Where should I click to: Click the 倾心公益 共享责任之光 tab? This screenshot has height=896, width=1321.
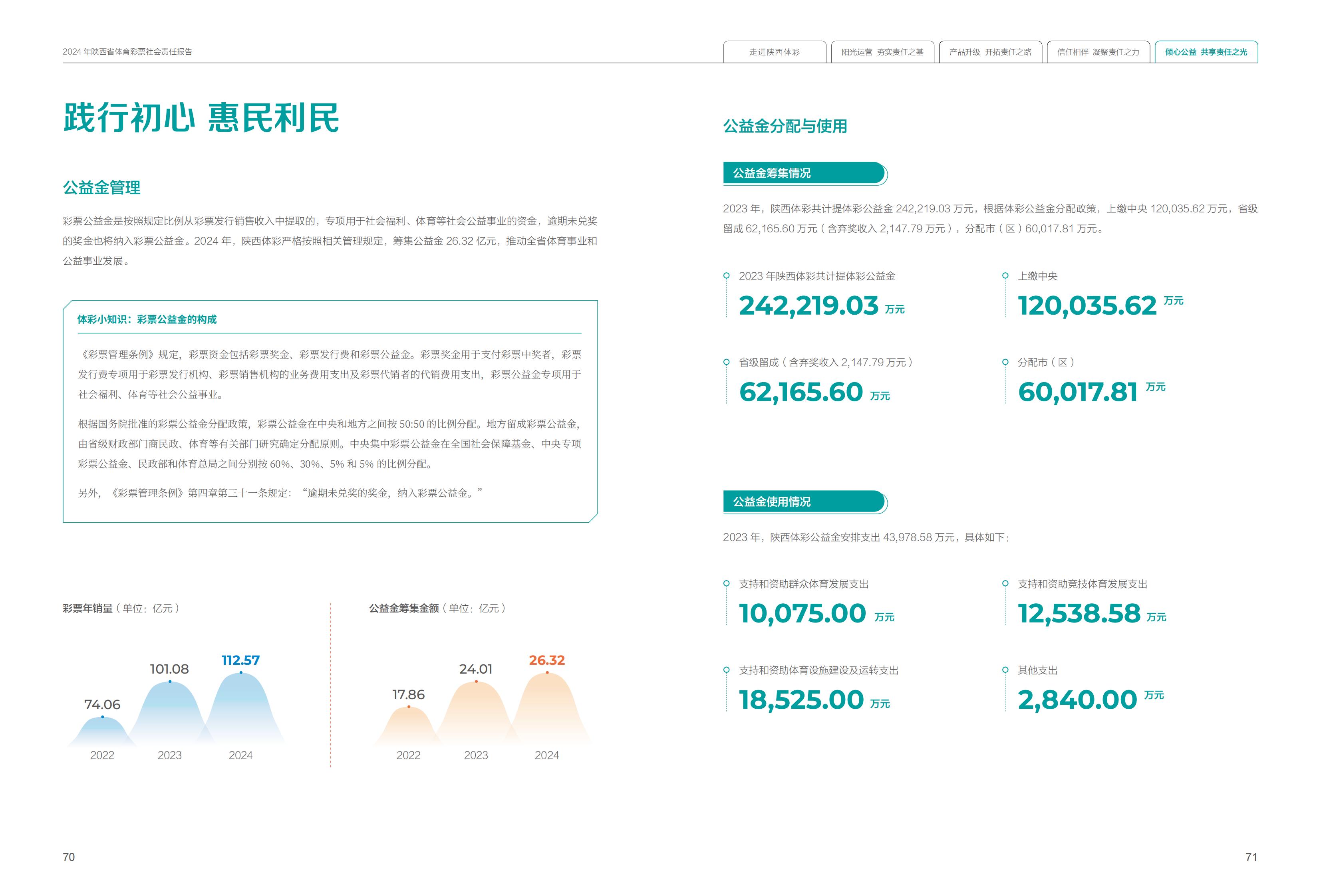point(1206,52)
